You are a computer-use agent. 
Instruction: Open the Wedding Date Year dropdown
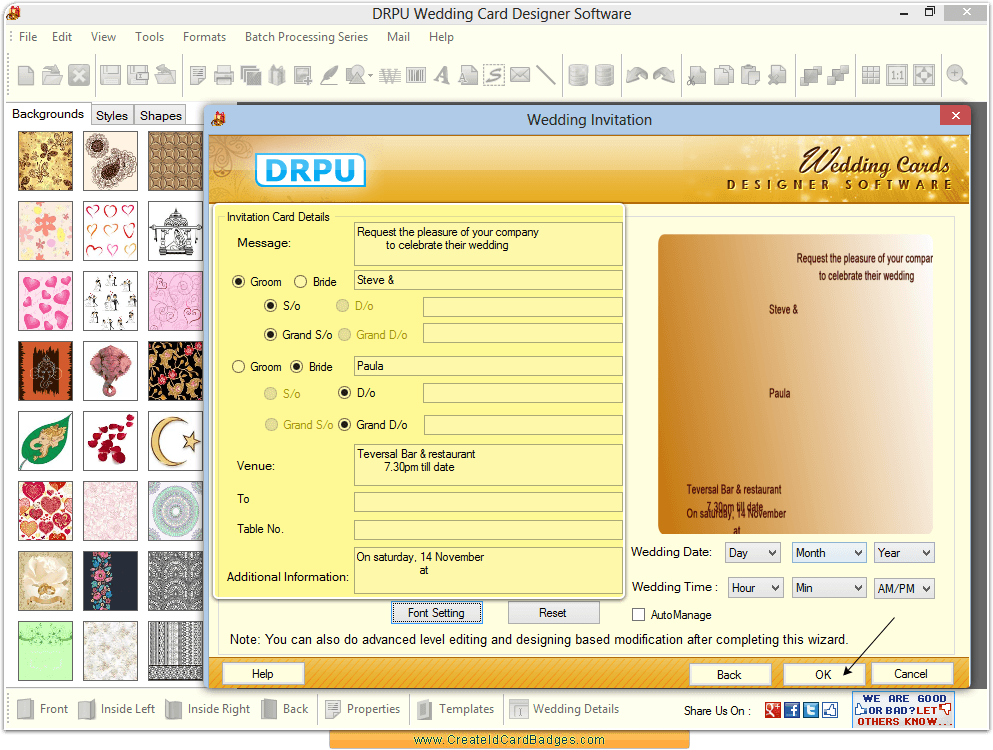[904, 552]
